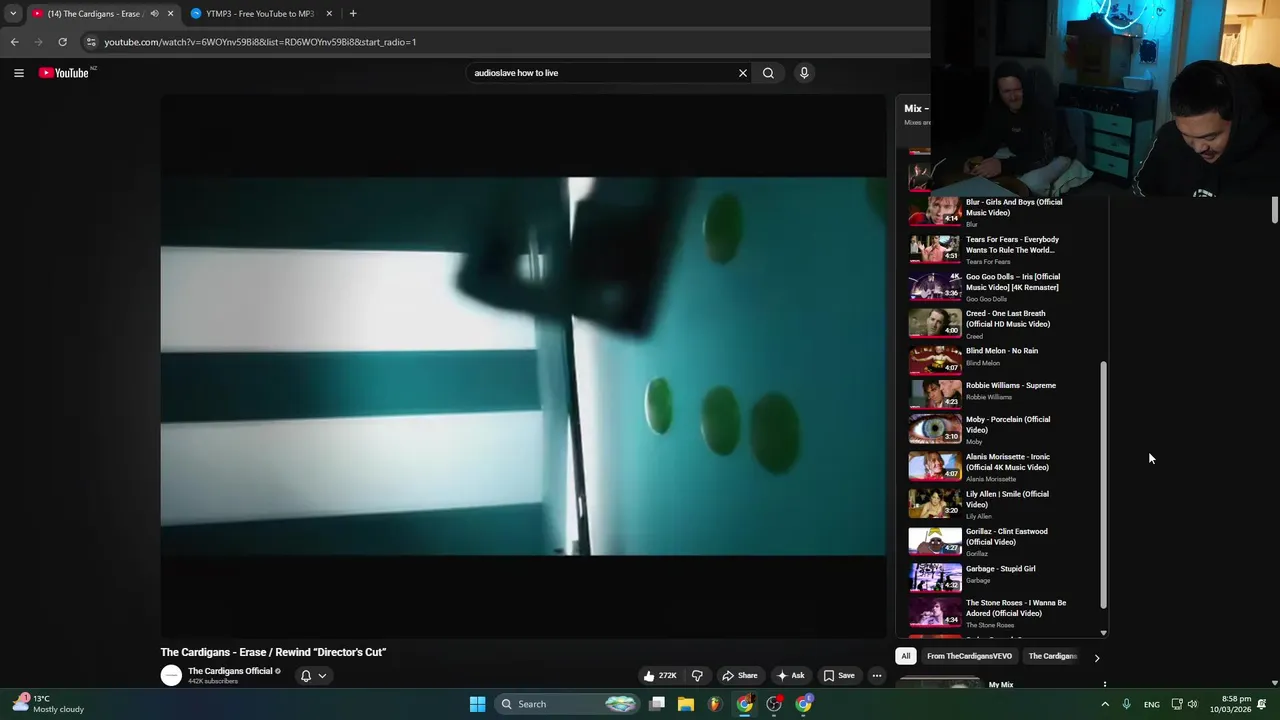Open the system tray volume control
1280x720 pixels.
coord(1192,704)
